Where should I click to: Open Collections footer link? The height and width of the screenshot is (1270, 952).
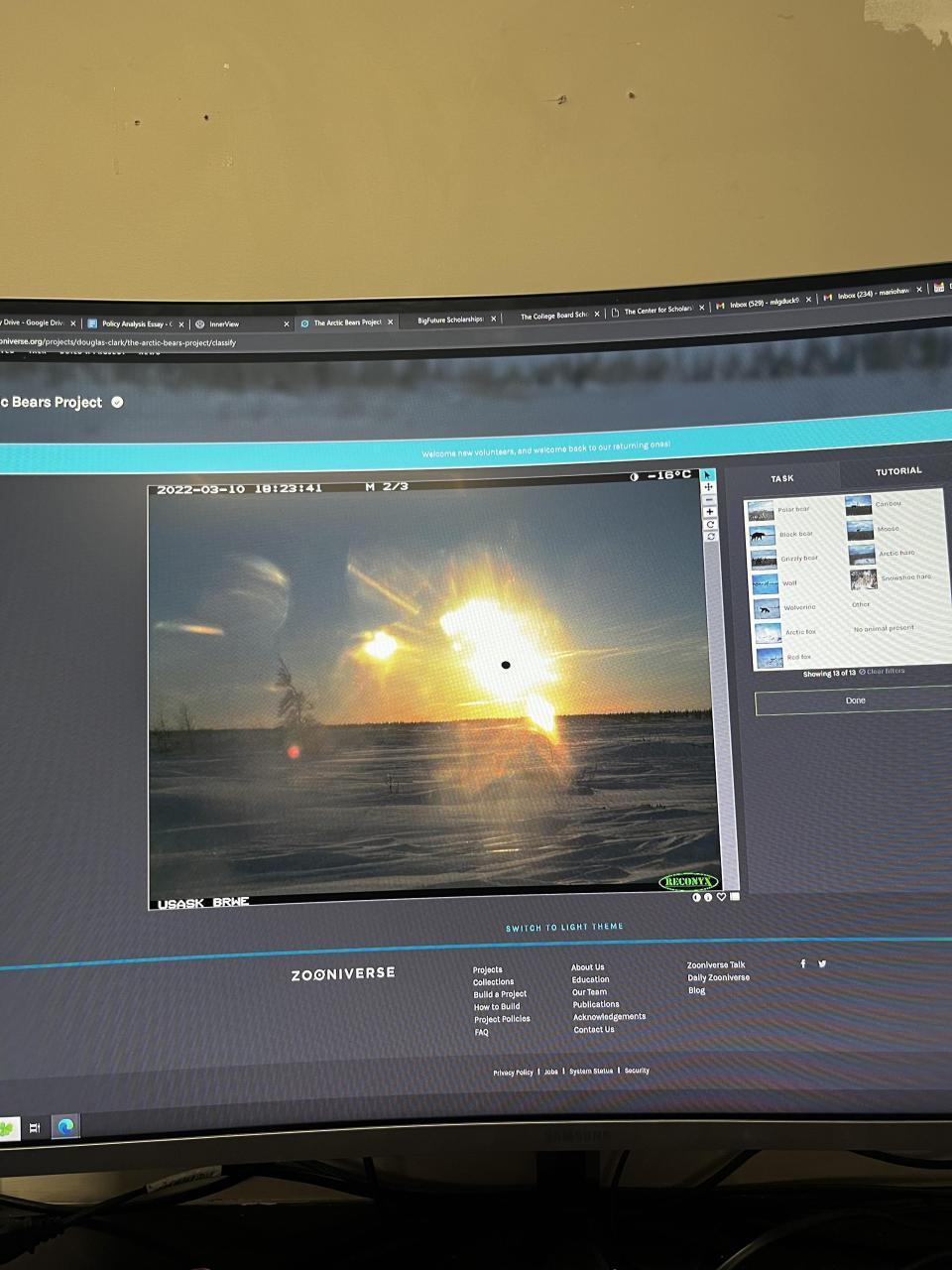pyautogui.click(x=493, y=982)
